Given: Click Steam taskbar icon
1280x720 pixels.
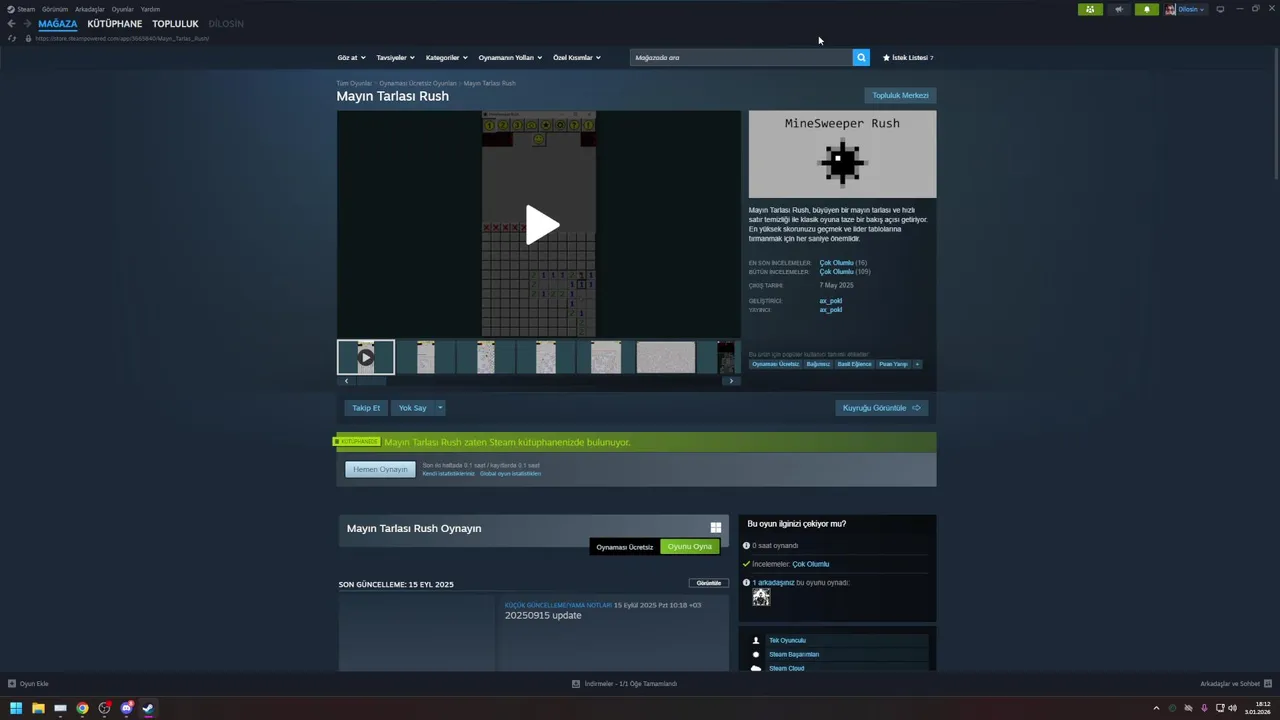Looking at the screenshot, I should click(148, 708).
